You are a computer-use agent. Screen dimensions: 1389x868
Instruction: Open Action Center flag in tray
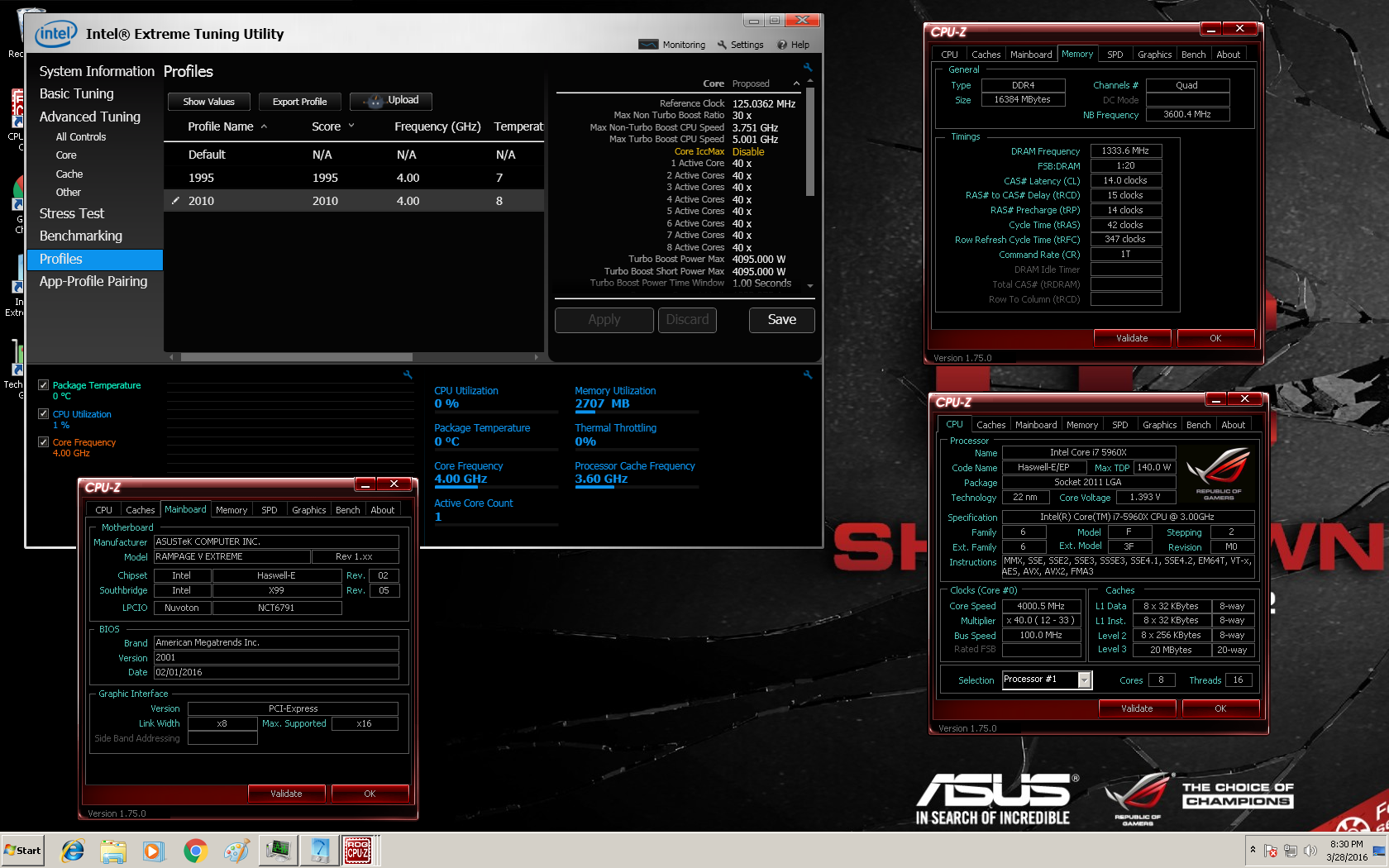[1271, 851]
